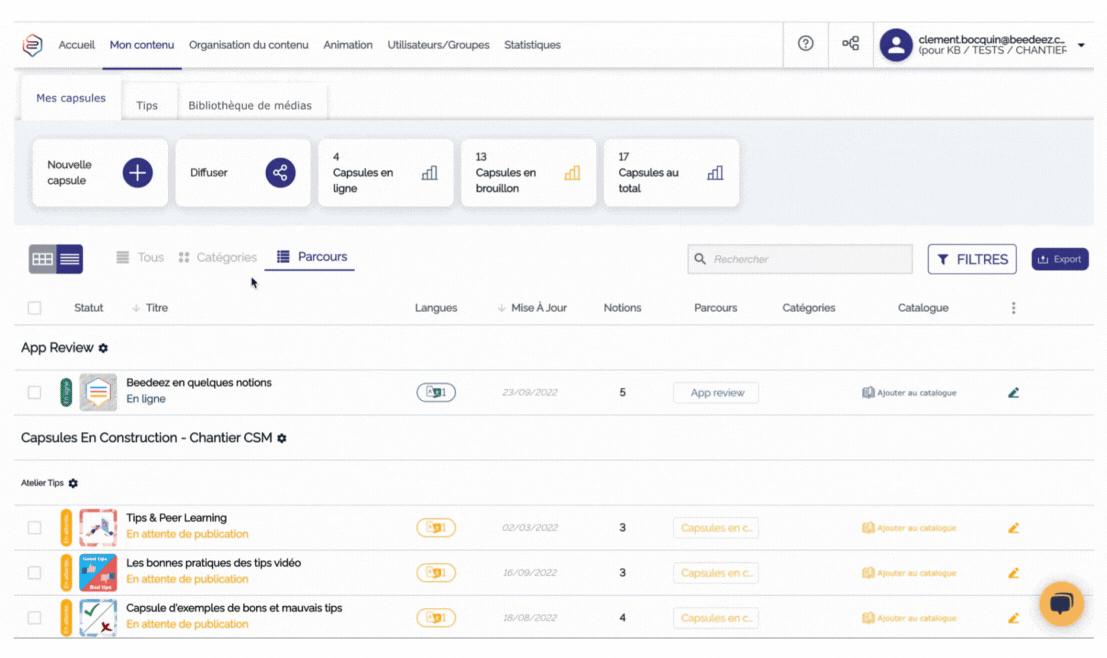The height and width of the screenshot is (658, 1107).
Task: Click the language badge for Tips & Peer Learning
Action: (x=436, y=528)
